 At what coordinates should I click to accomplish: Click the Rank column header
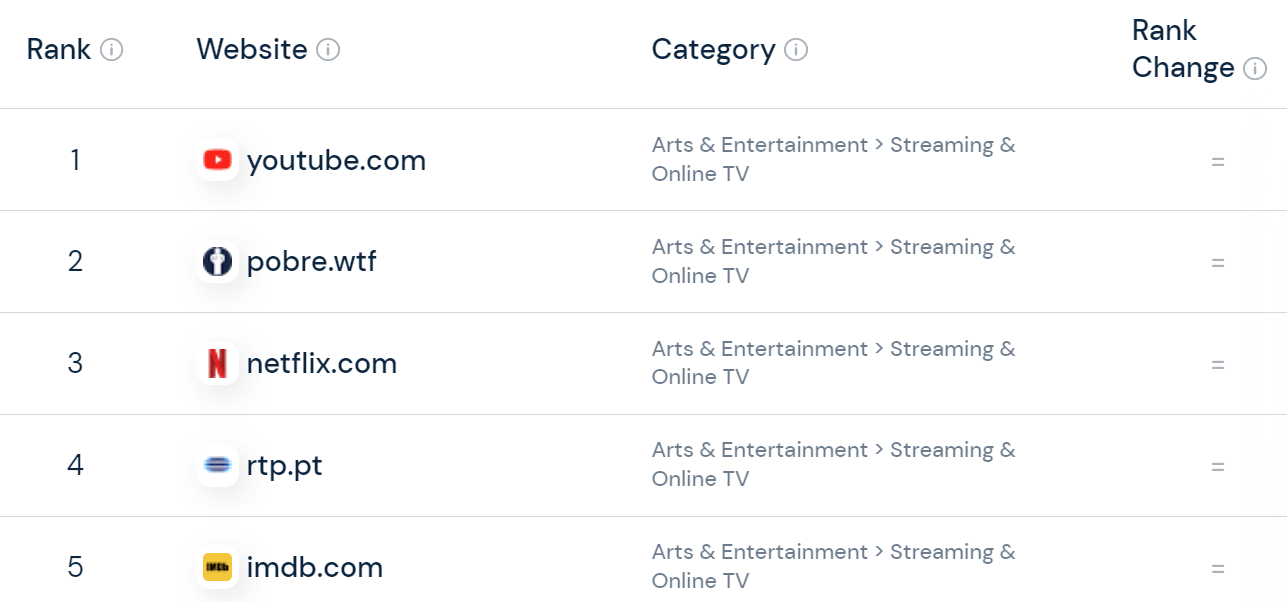click(x=59, y=49)
